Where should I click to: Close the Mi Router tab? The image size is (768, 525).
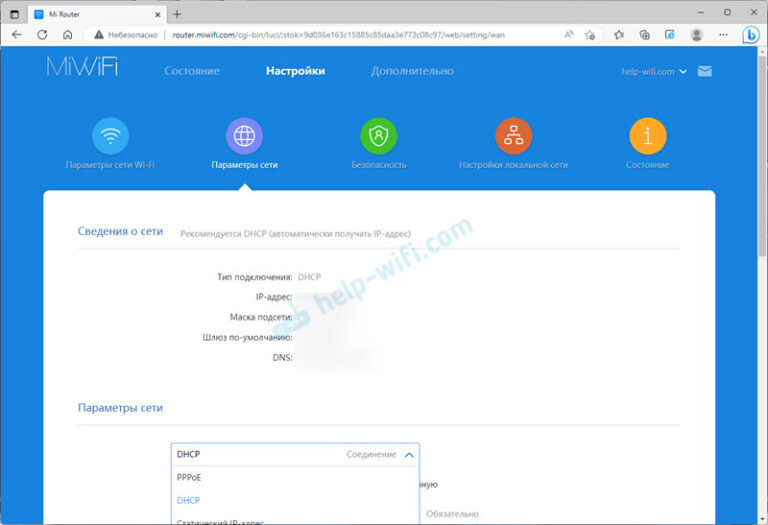(158, 15)
